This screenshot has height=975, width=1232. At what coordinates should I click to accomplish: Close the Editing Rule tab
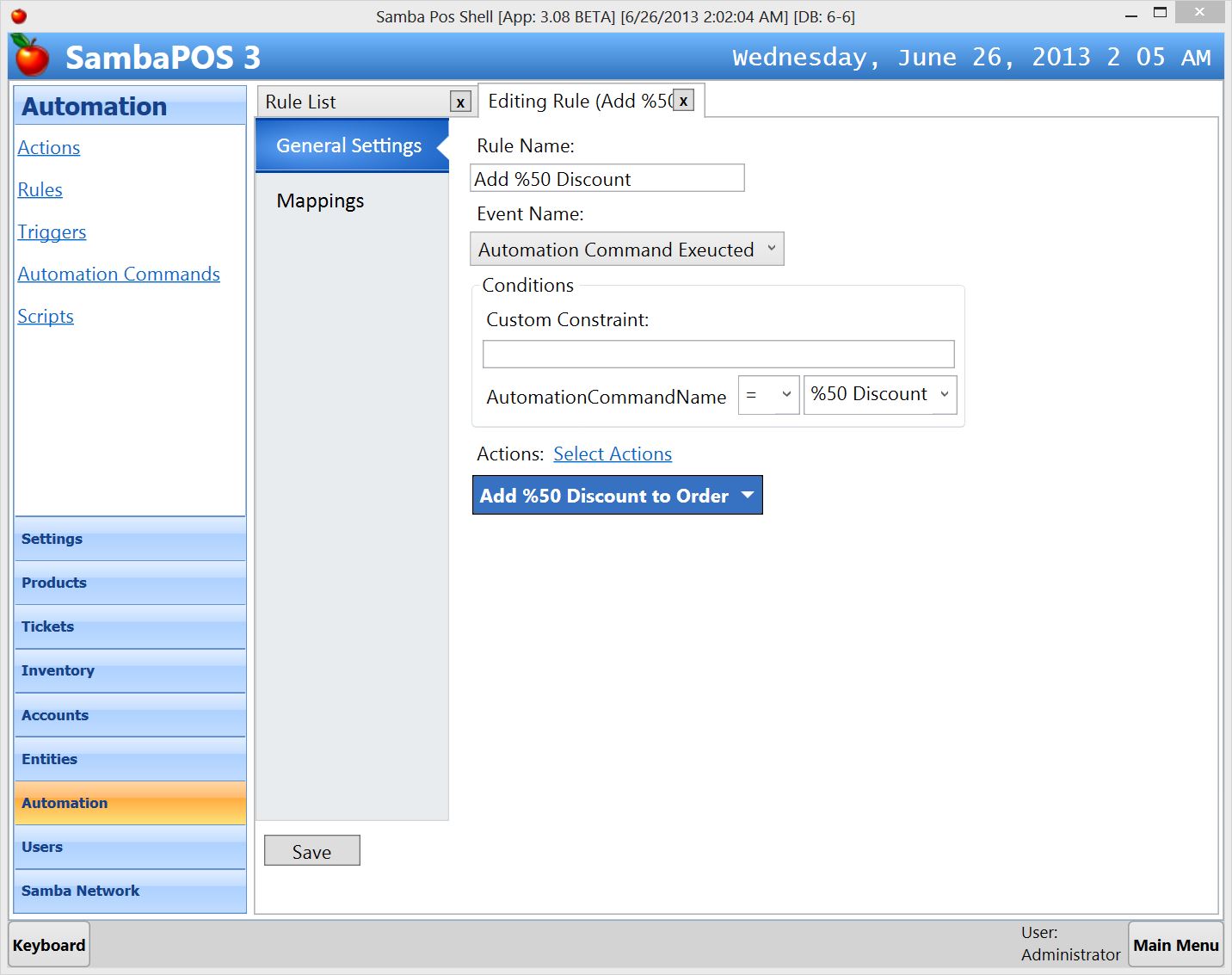(x=683, y=101)
